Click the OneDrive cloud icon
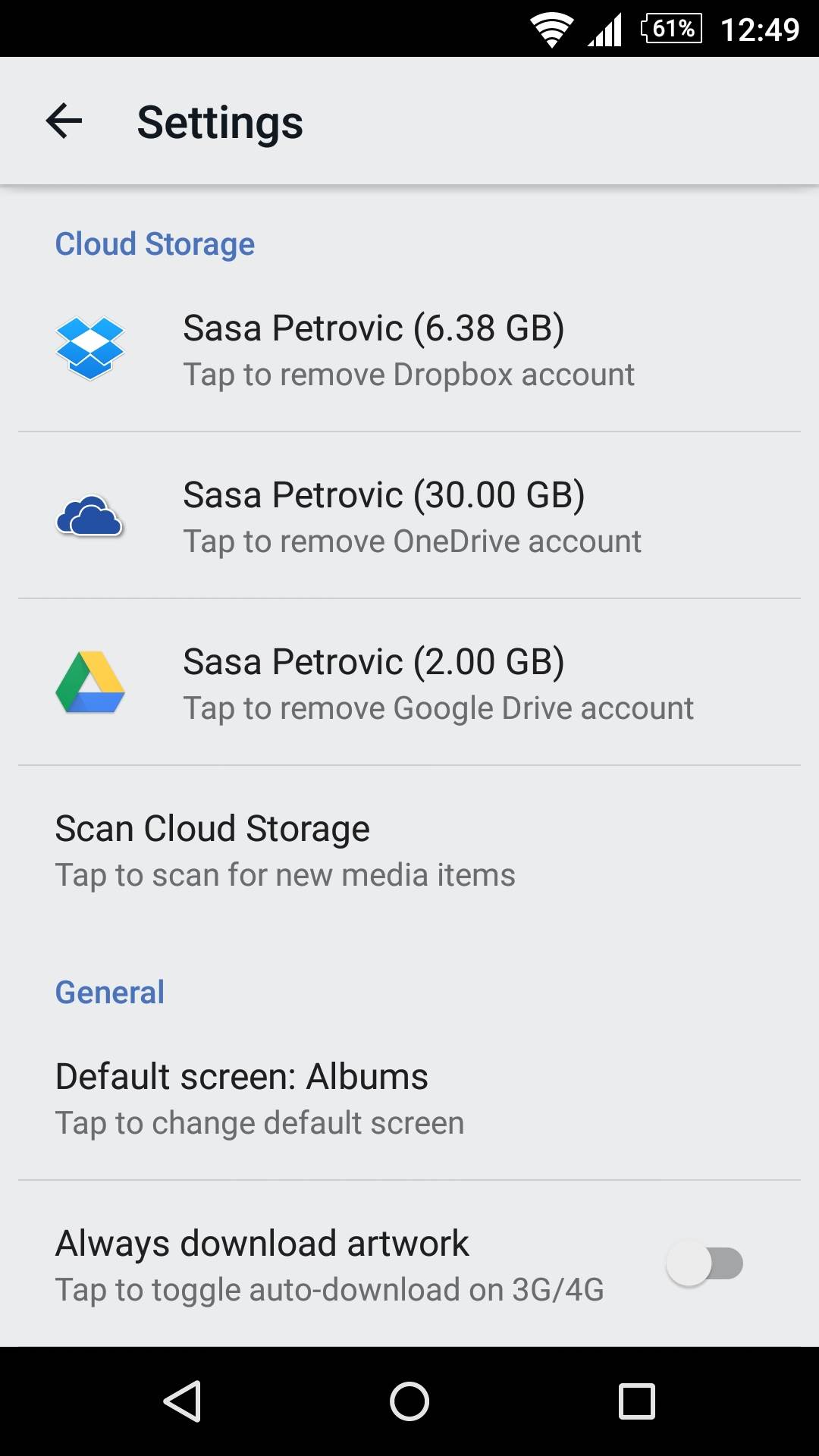 click(x=89, y=516)
